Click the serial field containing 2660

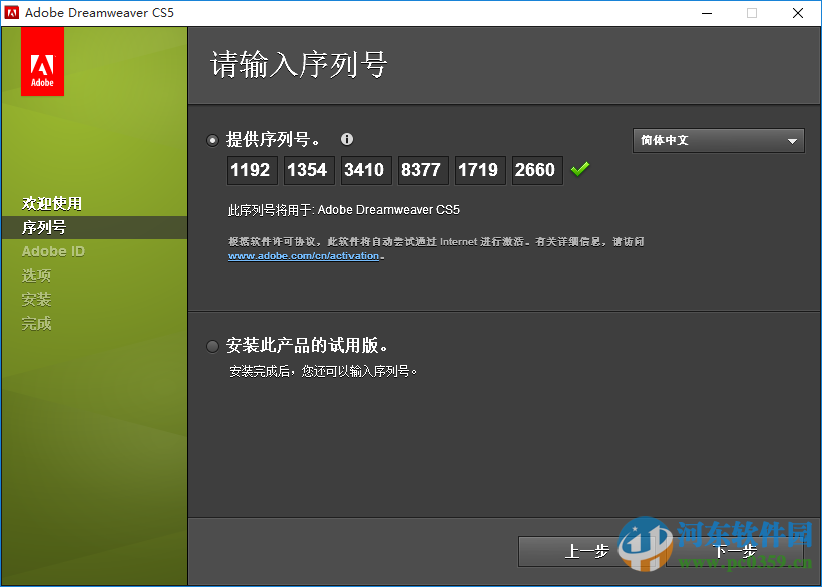coord(536,169)
